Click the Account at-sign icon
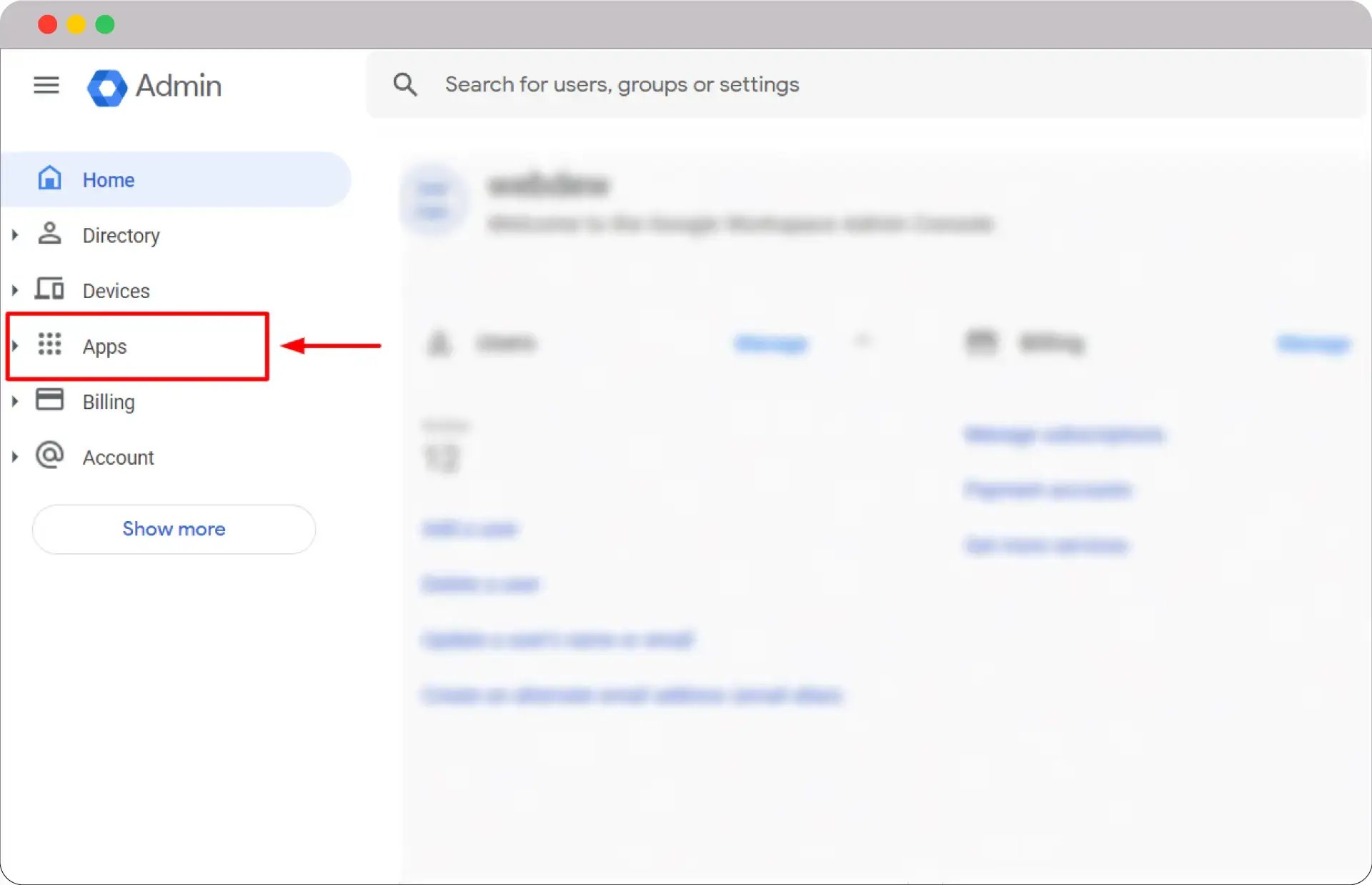The height and width of the screenshot is (885, 1372). 49,455
